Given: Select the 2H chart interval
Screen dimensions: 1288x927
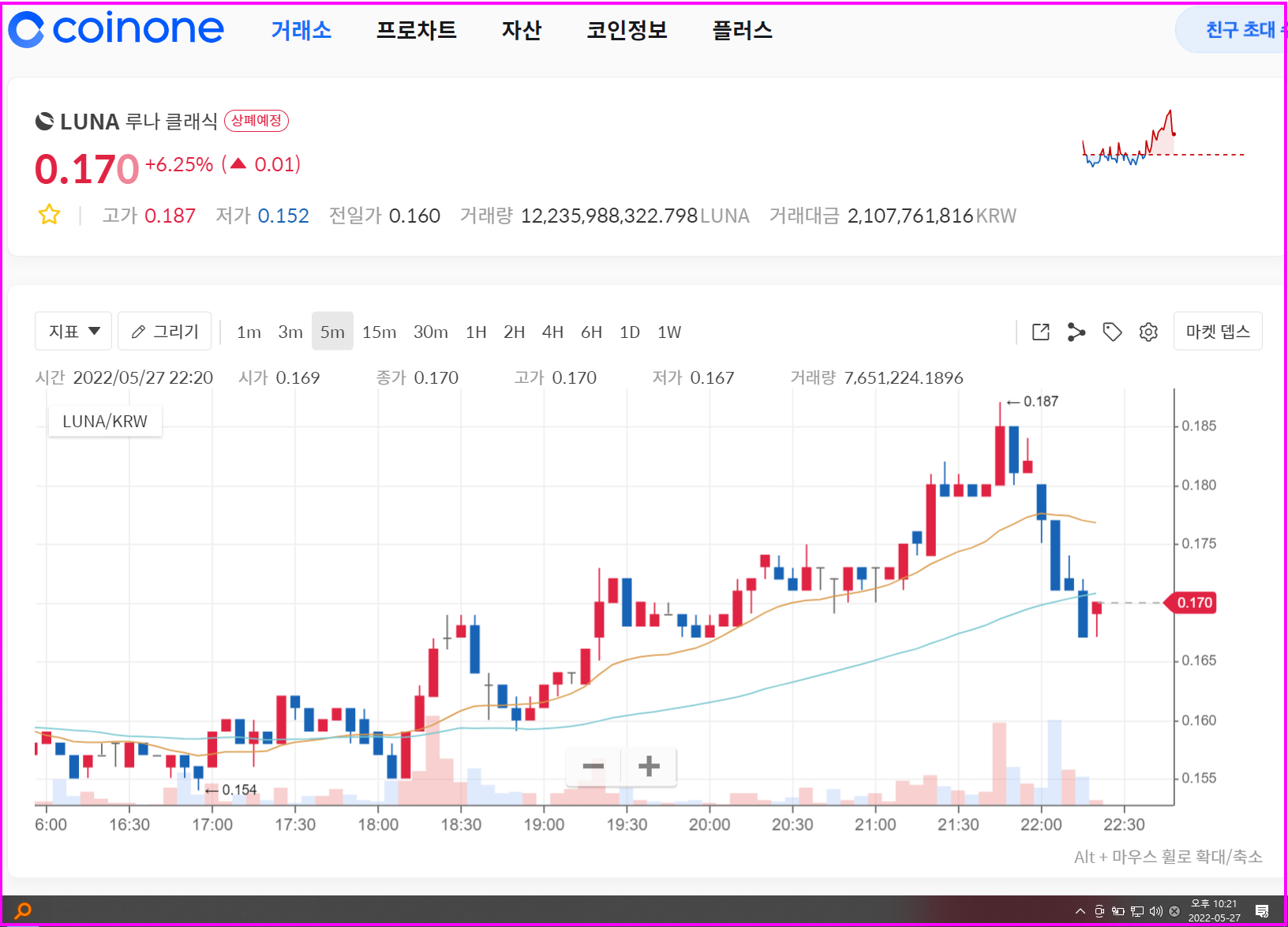Looking at the screenshot, I should tap(514, 332).
